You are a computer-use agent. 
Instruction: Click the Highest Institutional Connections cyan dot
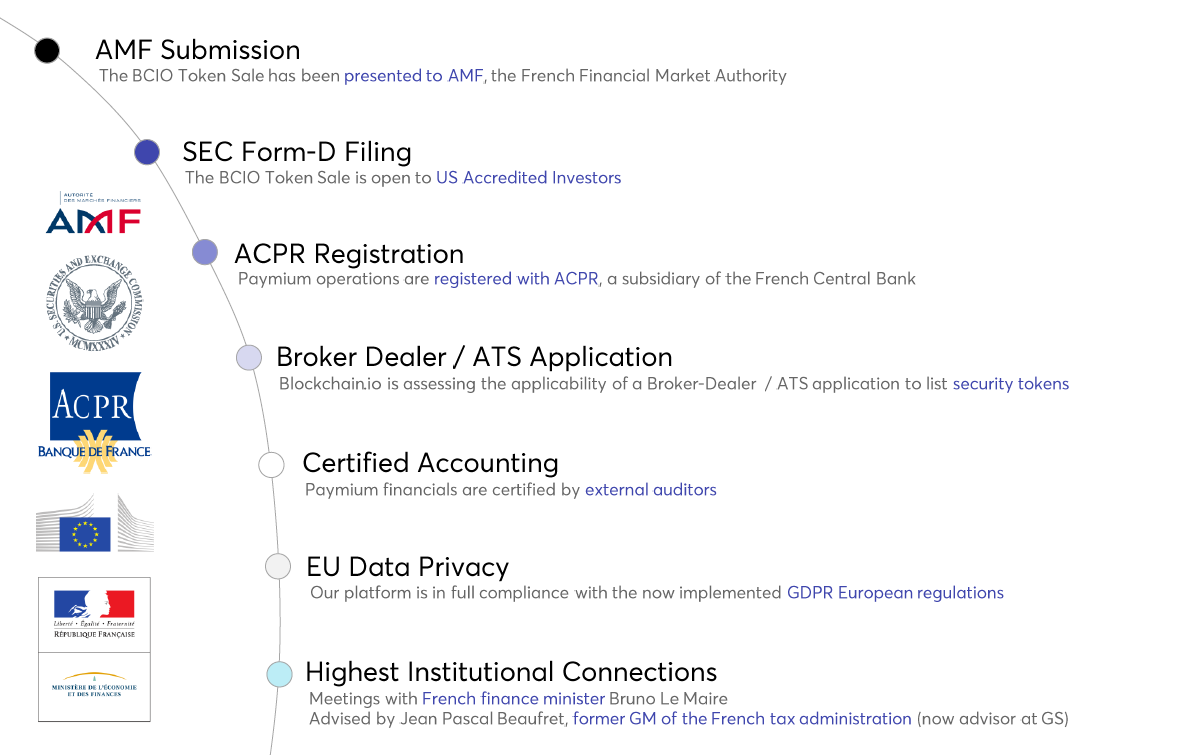[x=280, y=673]
